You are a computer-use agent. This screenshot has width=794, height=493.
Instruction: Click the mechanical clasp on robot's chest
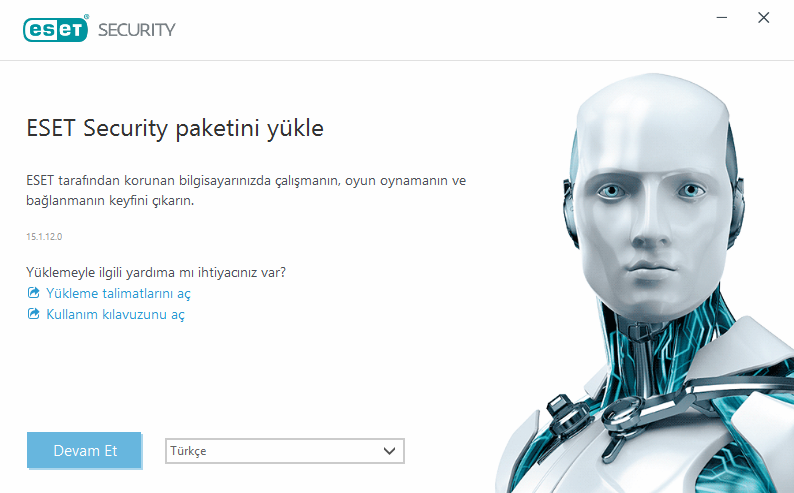point(623,413)
